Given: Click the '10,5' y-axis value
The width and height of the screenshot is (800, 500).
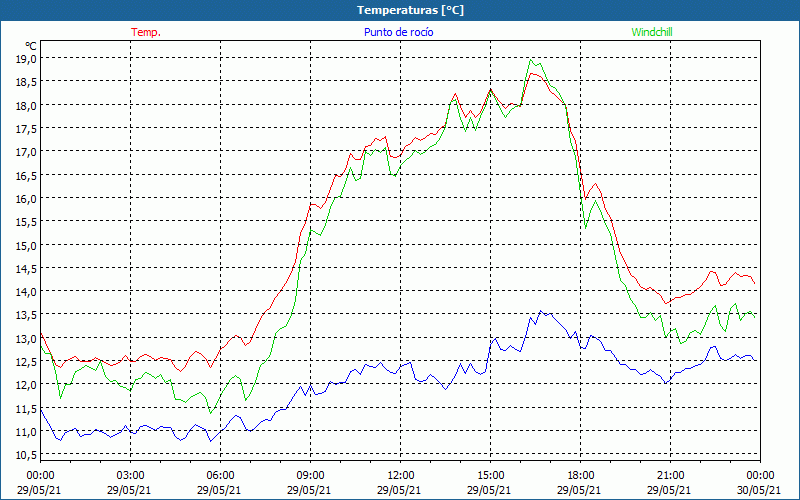Looking at the screenshot, I should (26, 455).
